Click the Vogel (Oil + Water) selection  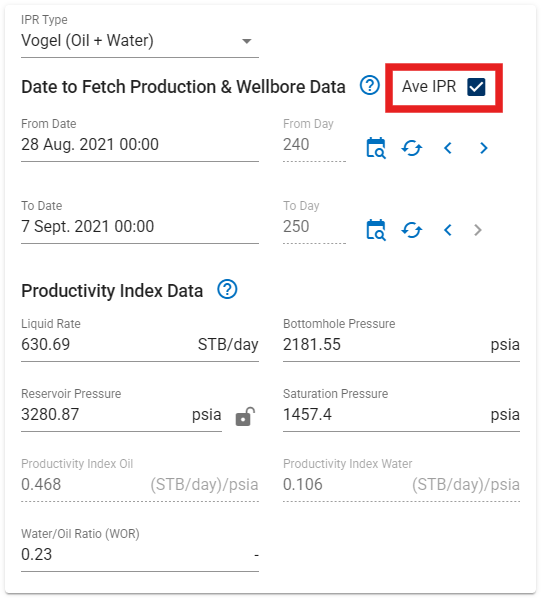[87, 40]
